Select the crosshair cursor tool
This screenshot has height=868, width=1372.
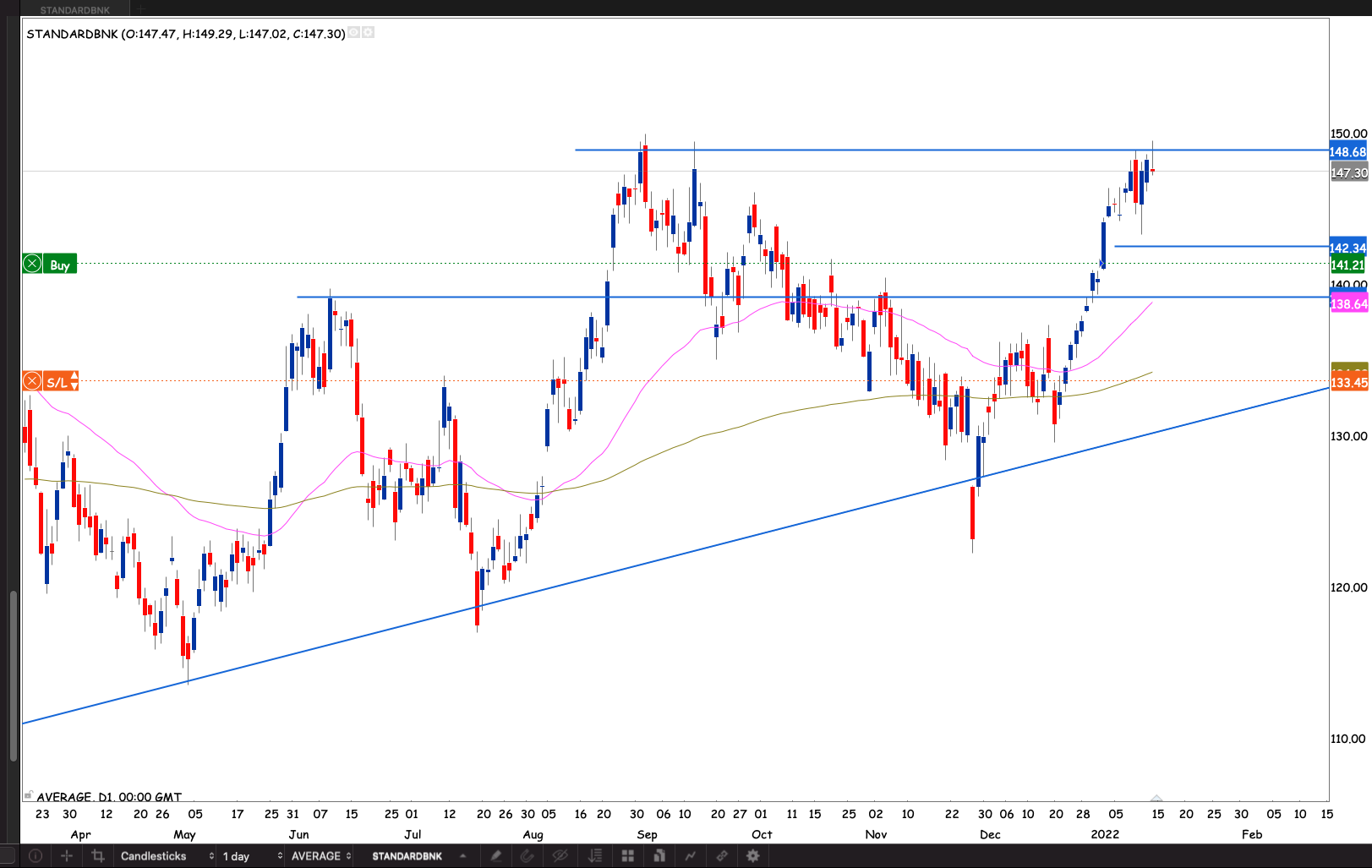click(66, 856)
